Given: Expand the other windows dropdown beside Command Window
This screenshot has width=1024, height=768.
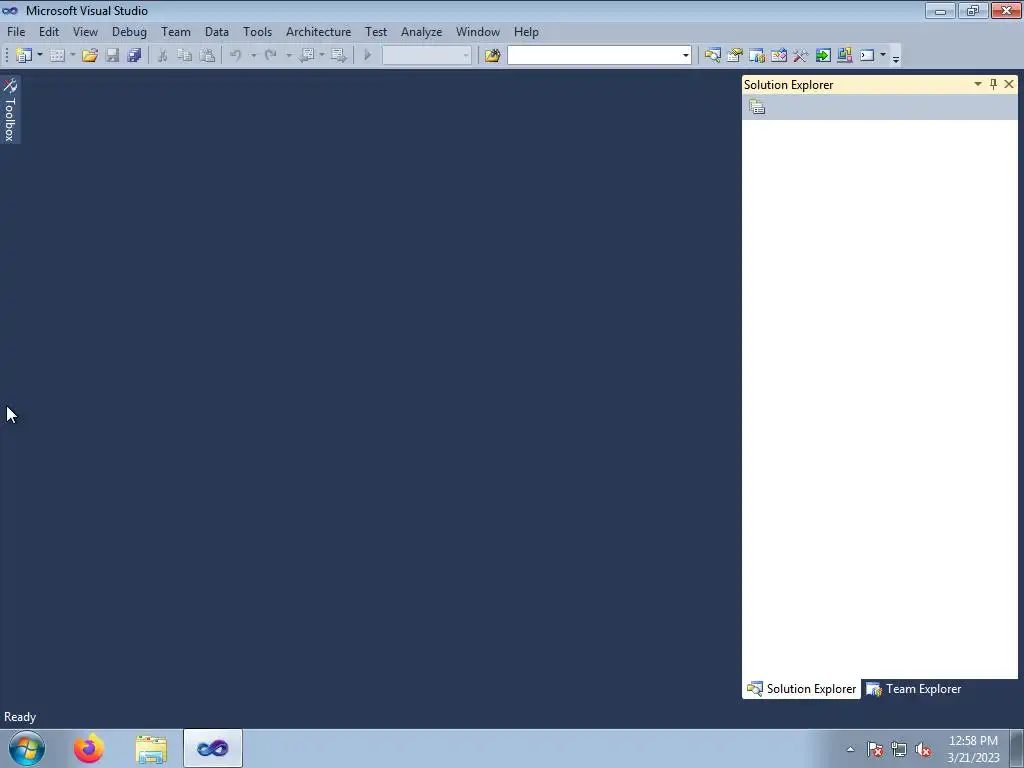Looking at the screenshot, I should coord(883,56).
